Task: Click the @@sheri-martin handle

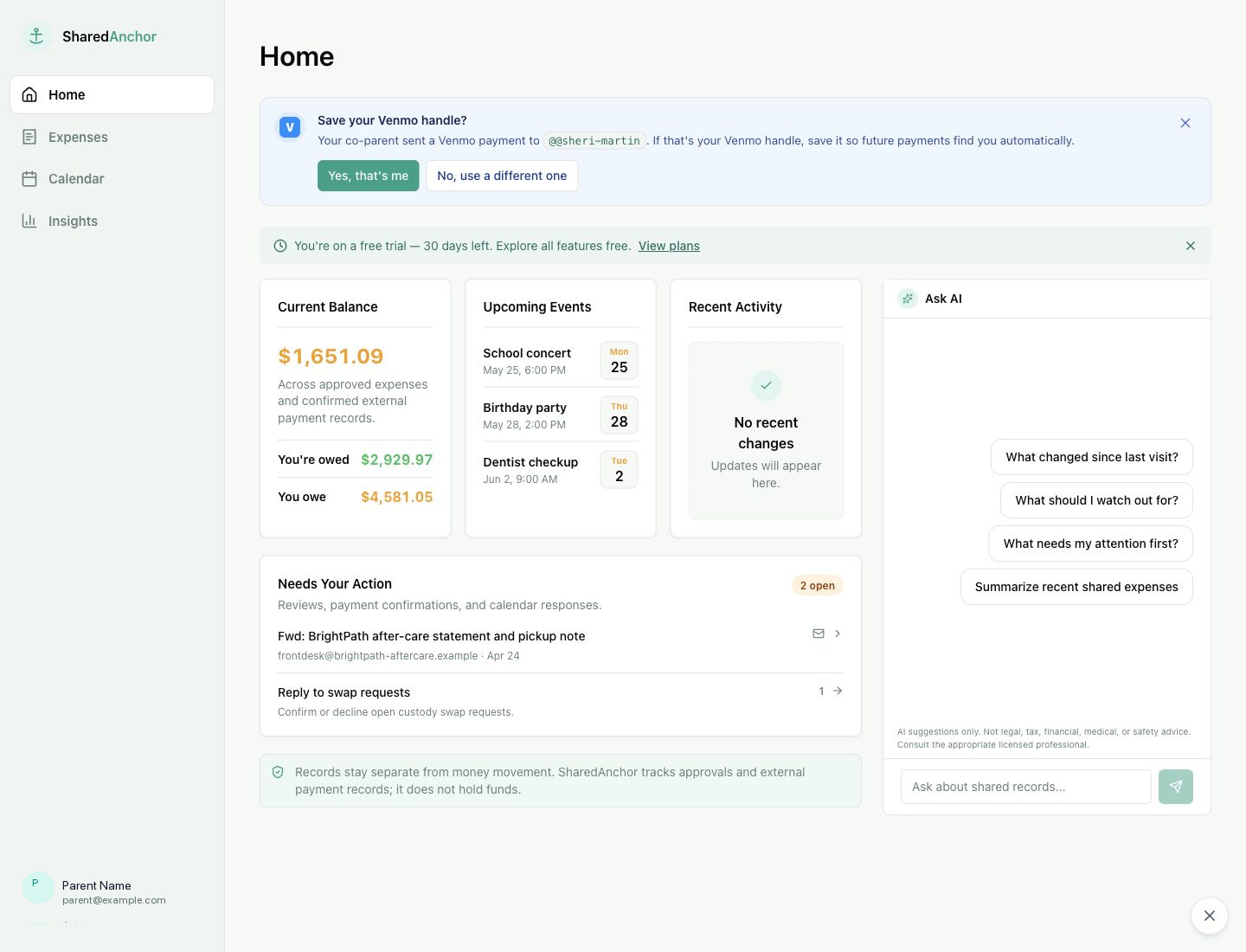Action: pyautogui.click(x=594, y=141)
